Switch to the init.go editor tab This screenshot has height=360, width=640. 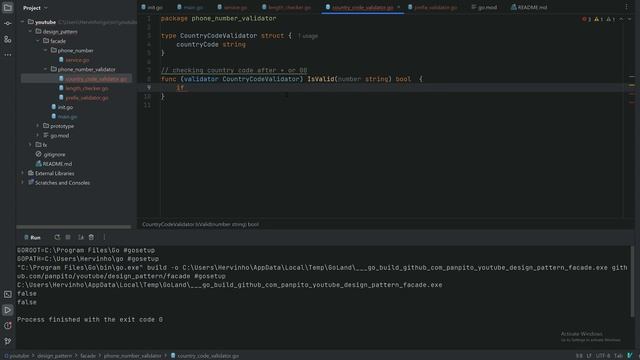point(152,7)
